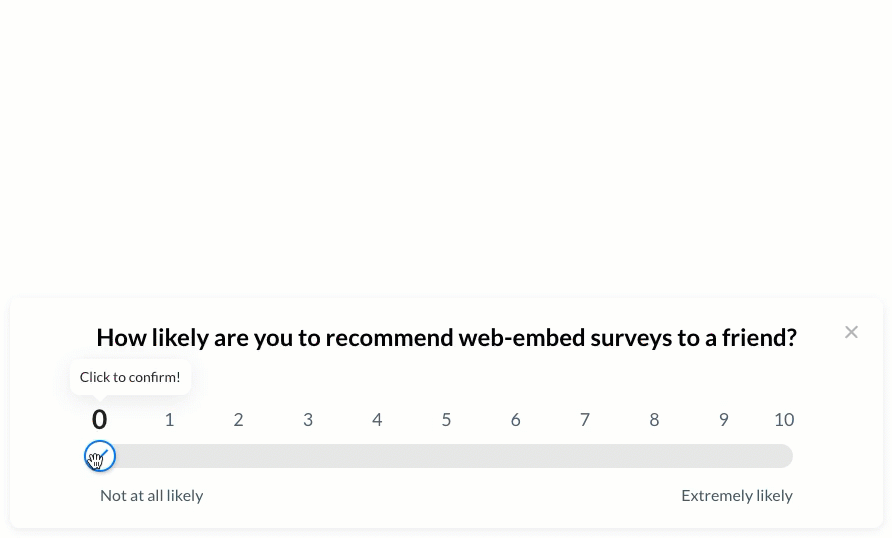Pick rating number 8

[654, 420]
